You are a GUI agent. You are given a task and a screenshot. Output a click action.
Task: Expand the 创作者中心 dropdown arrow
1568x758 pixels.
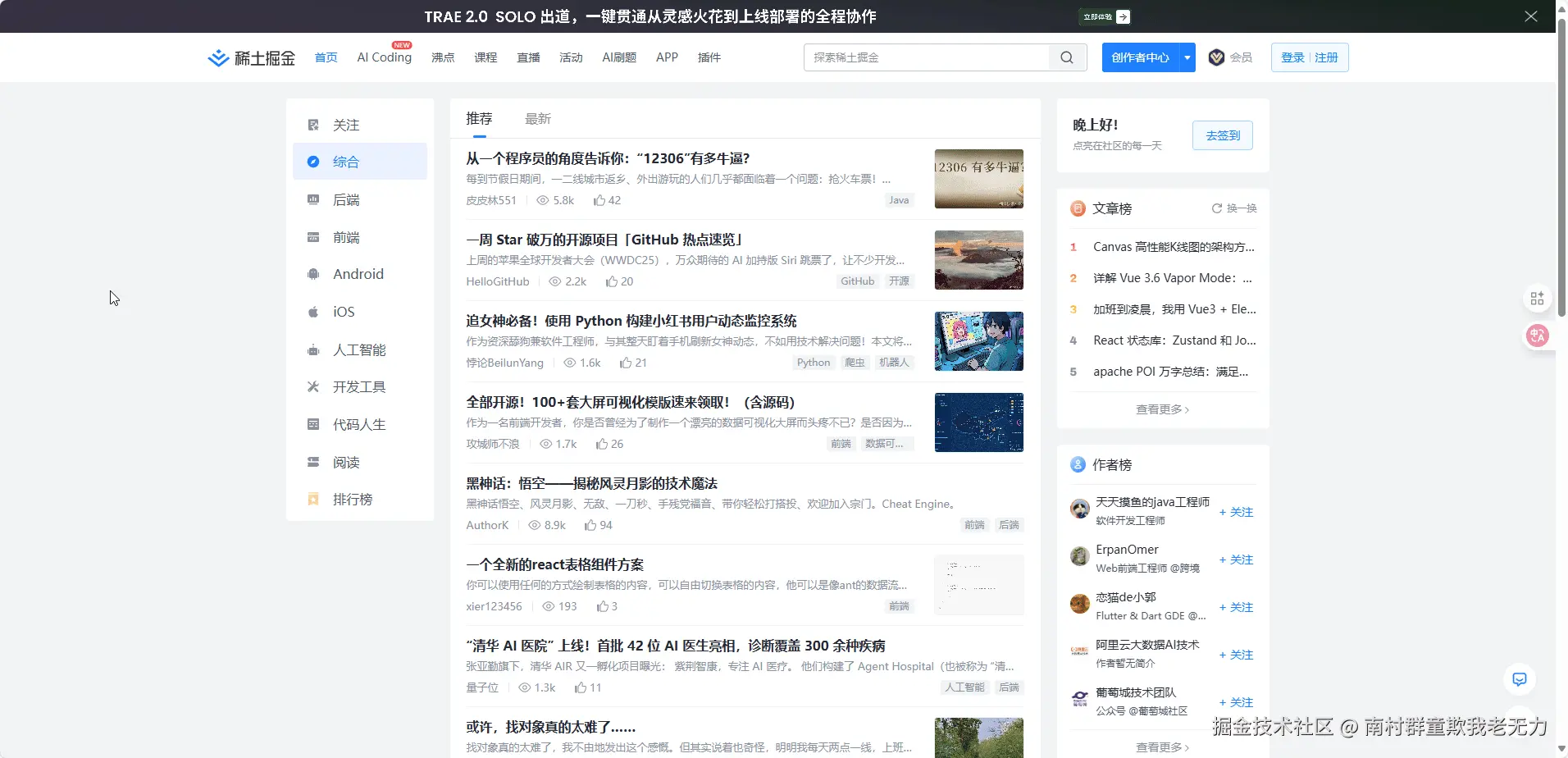[x=1187, y=57]
